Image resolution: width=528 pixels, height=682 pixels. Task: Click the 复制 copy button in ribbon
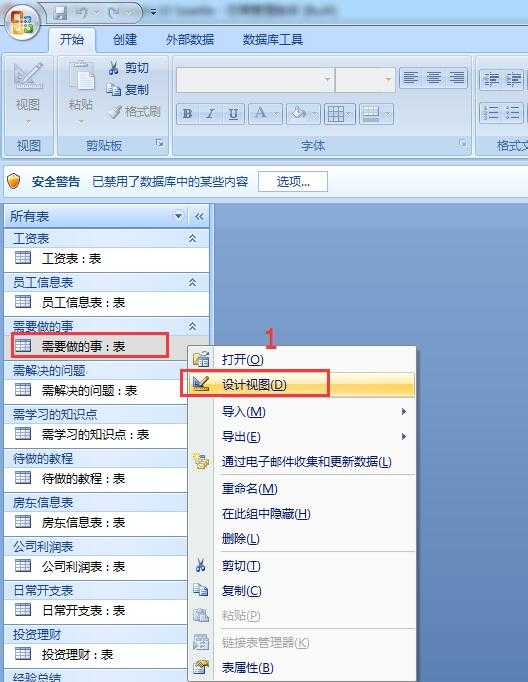pyautogui.click(x=130, y=90)
